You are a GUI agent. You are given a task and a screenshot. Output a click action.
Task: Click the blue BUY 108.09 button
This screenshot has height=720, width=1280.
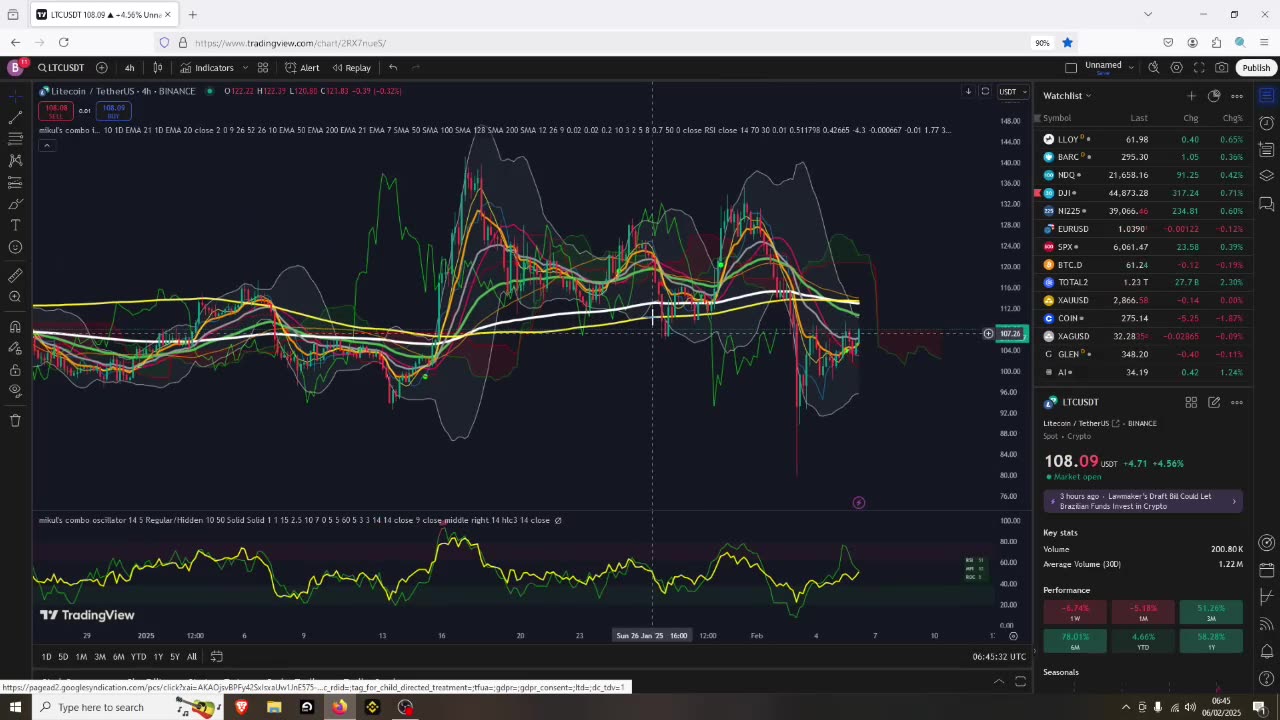[x=114, y=110]
